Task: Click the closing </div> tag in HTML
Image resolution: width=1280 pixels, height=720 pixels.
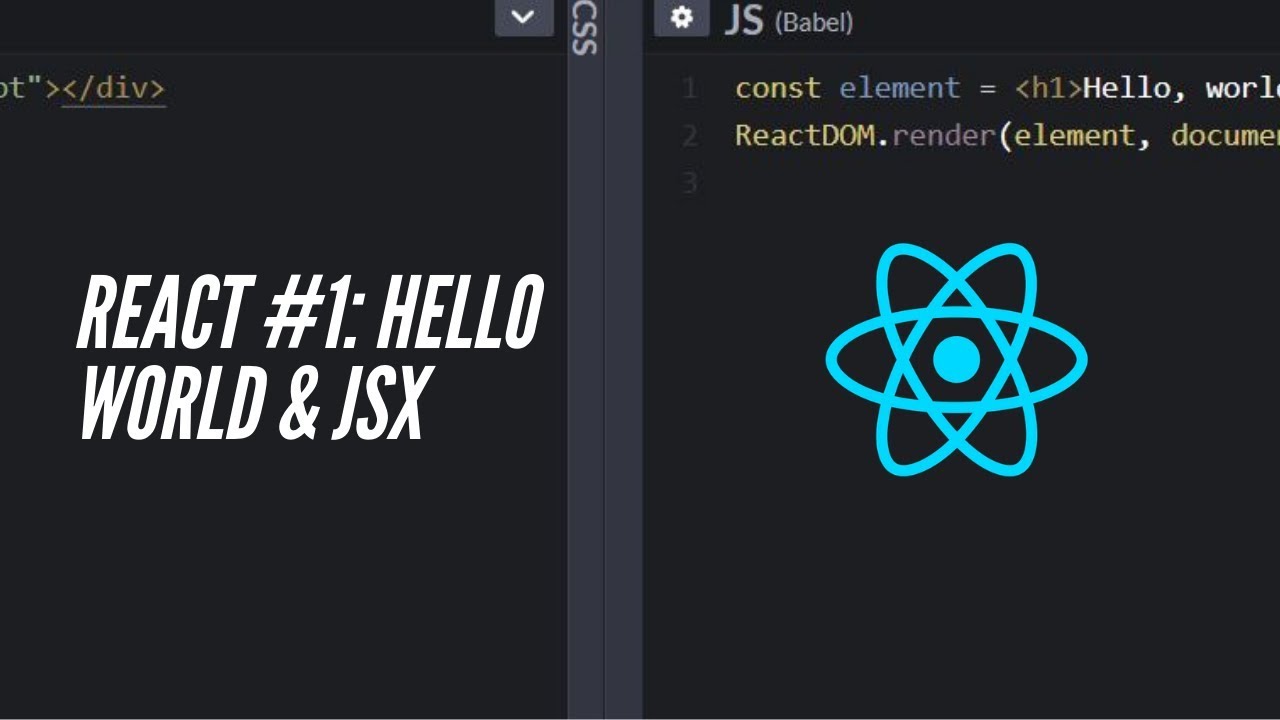Action: (x=113, y=88)
